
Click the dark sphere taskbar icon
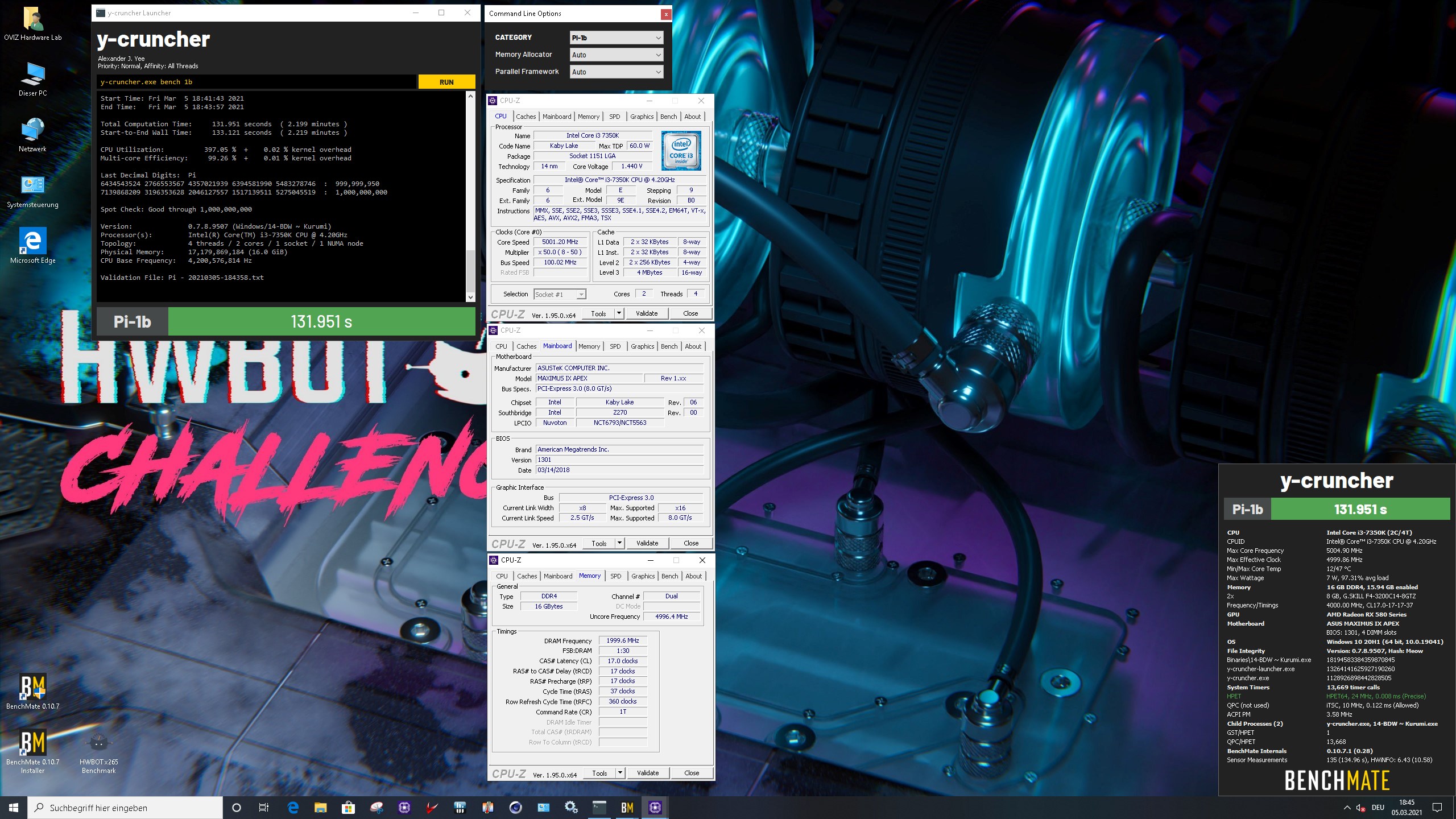516,808
